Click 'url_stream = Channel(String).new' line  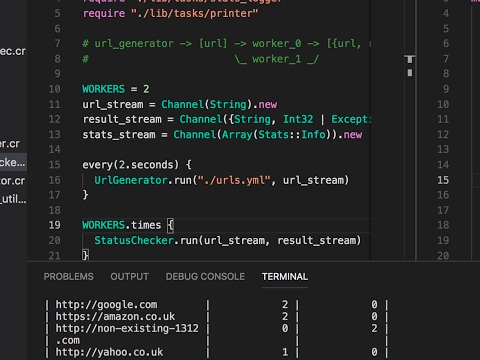(x=180, y=104)
